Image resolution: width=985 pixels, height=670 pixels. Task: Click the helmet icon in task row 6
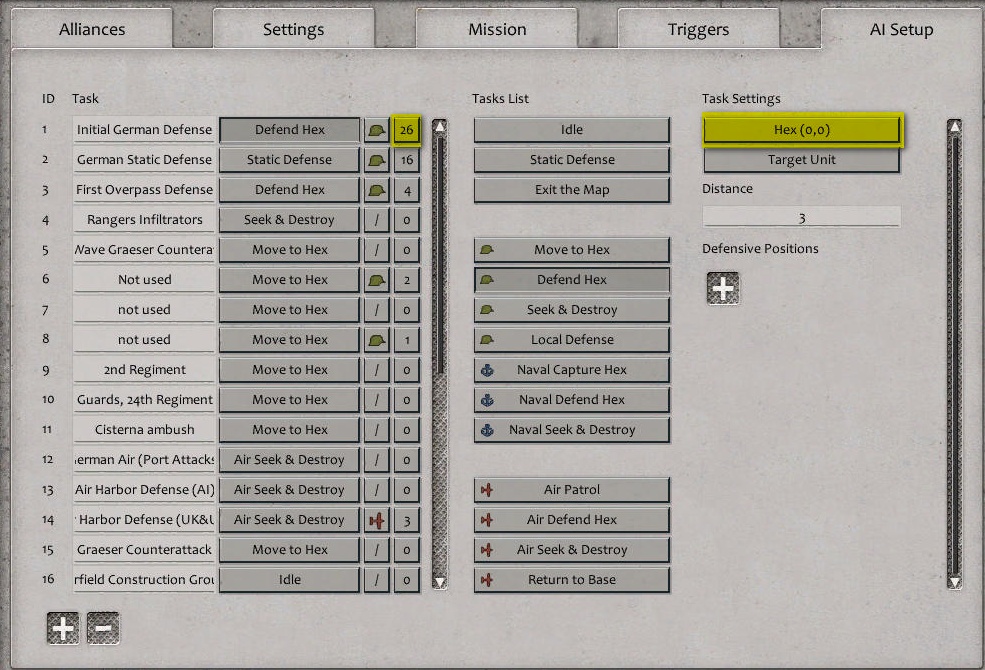[x=376, y=280]
